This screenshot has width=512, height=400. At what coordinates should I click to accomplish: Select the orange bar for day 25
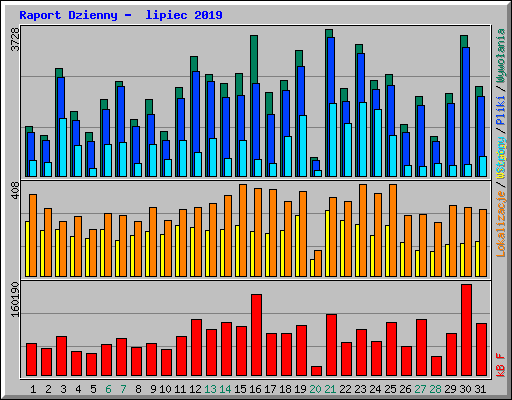click(x=393, y=230)
